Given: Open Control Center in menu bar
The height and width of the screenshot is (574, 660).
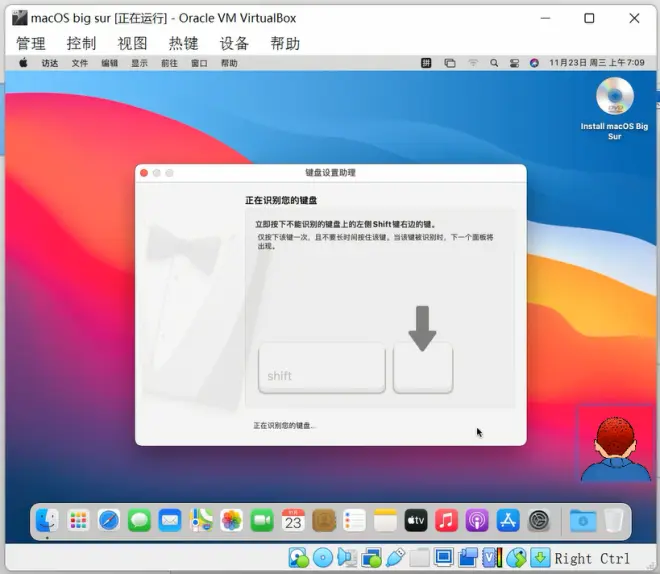Looking at the screenshot, I should pos(514,63).
